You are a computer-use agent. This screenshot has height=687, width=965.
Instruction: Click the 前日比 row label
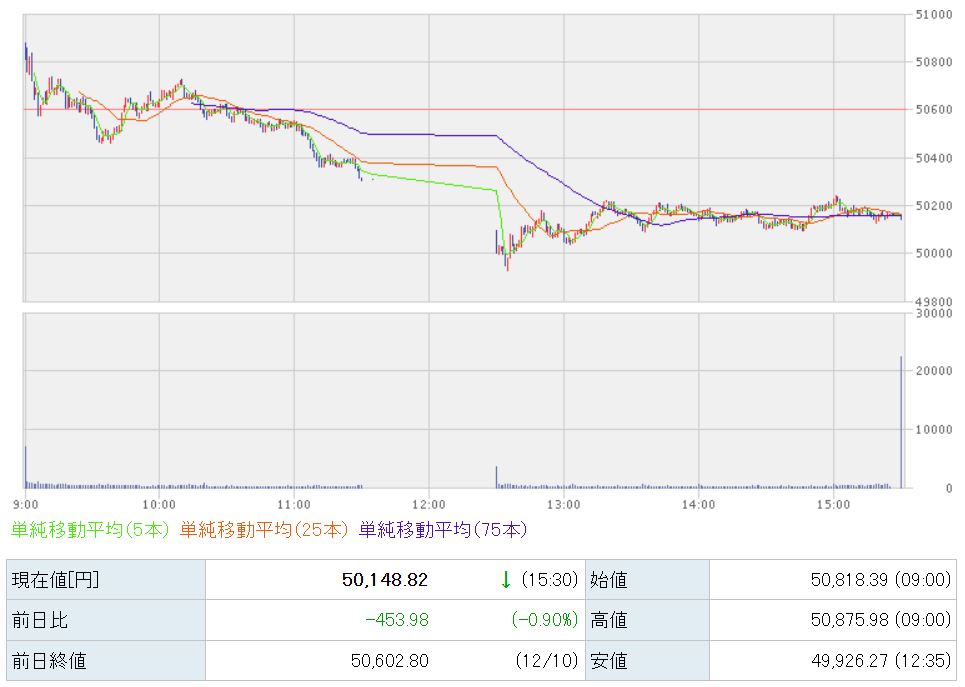(x=38, y=620)
